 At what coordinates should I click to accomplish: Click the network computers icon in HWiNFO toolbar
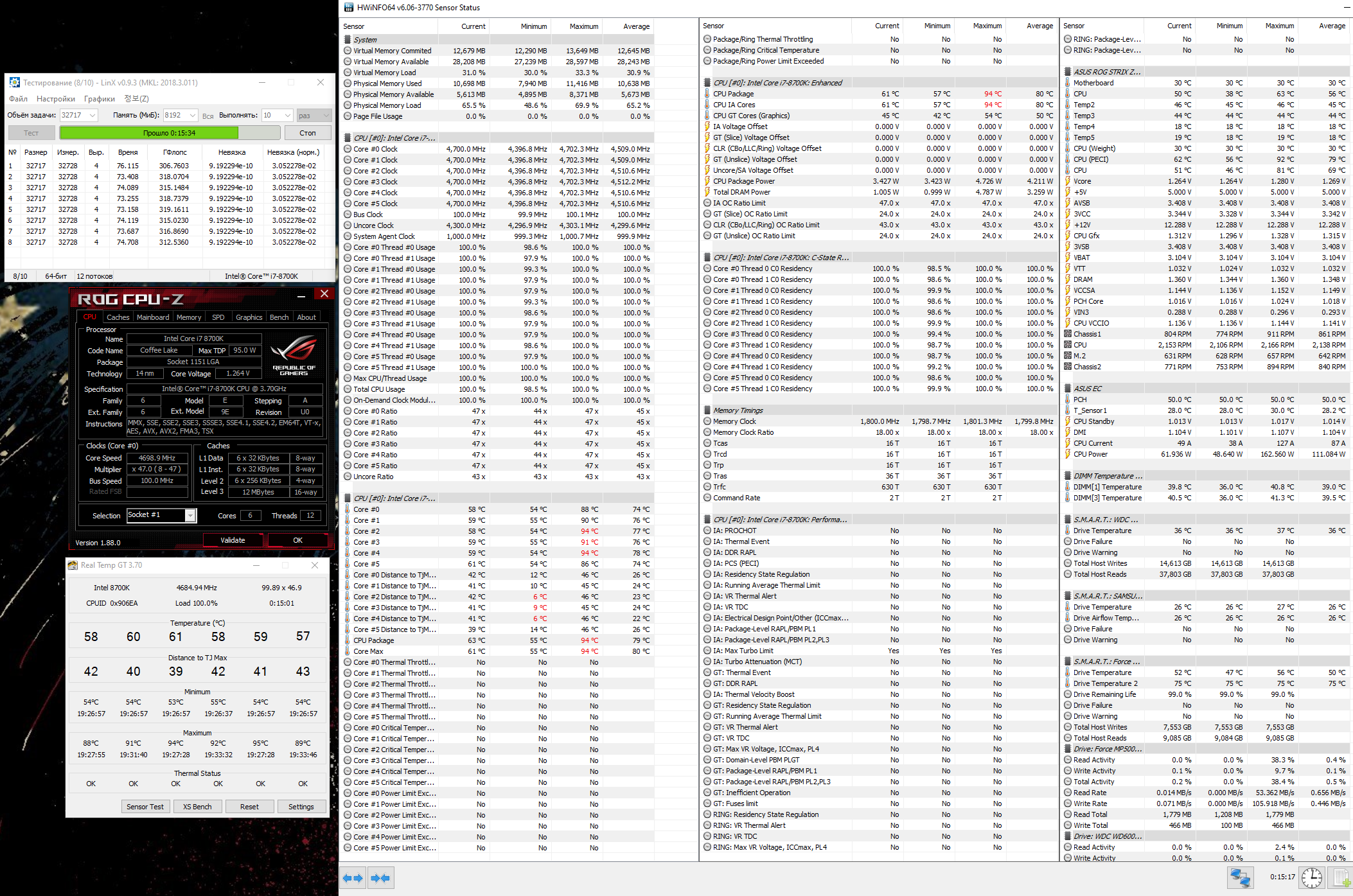tap(1239, 877)
